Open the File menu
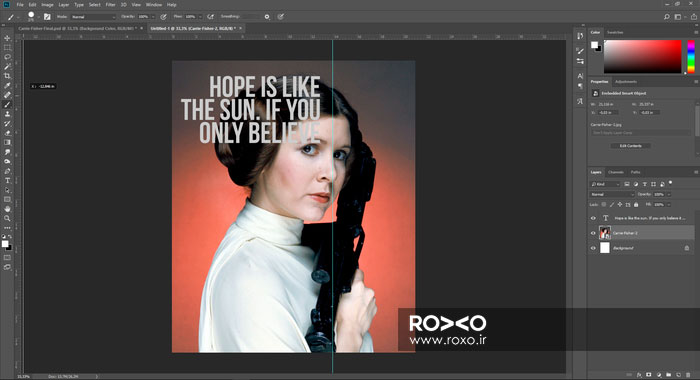Screen dimensions: 700x380 point(20,4)
